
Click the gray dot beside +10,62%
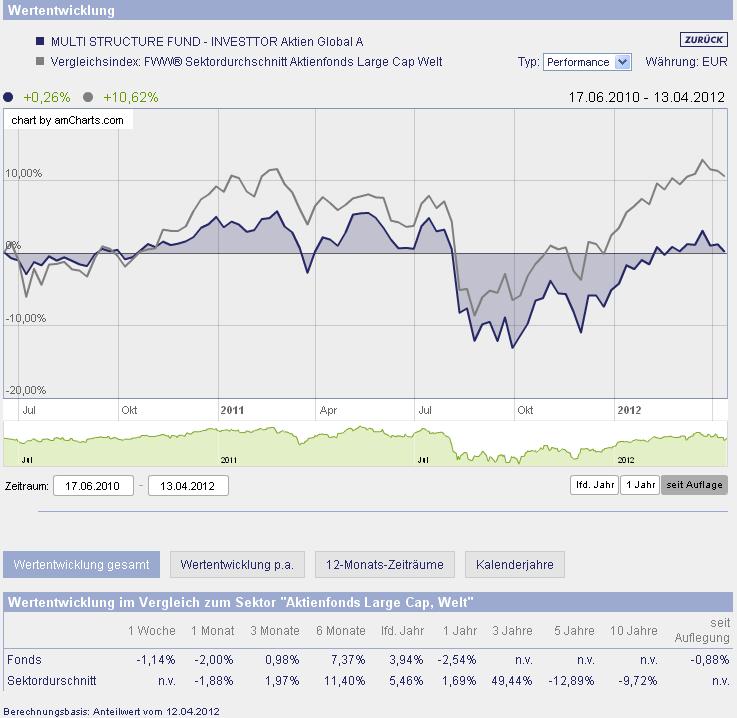pyautogui.click(x=88, y=97)
